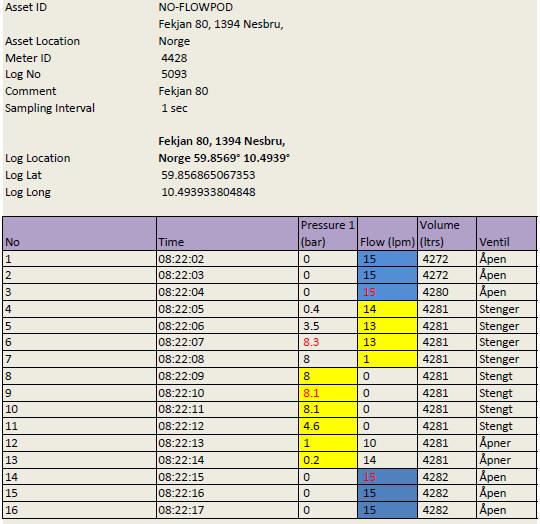Viewport: 540px width, 524px height.
Task: Select the time cell 08:22:06
Action: (x=227, y=326)
